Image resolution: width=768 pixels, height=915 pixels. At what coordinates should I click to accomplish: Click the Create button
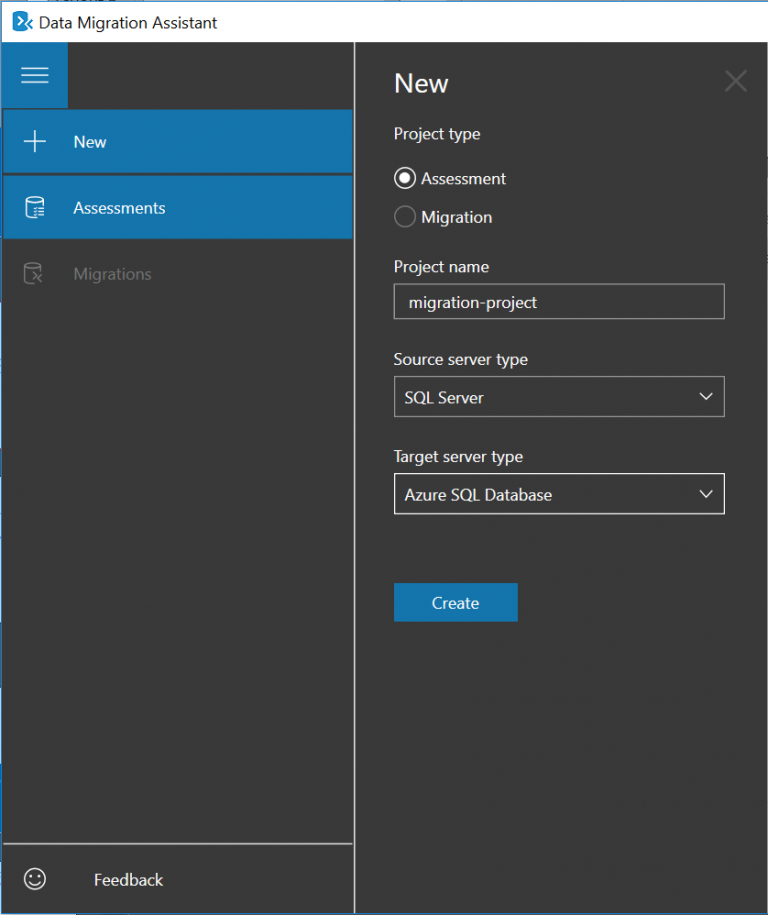(455, 602)
